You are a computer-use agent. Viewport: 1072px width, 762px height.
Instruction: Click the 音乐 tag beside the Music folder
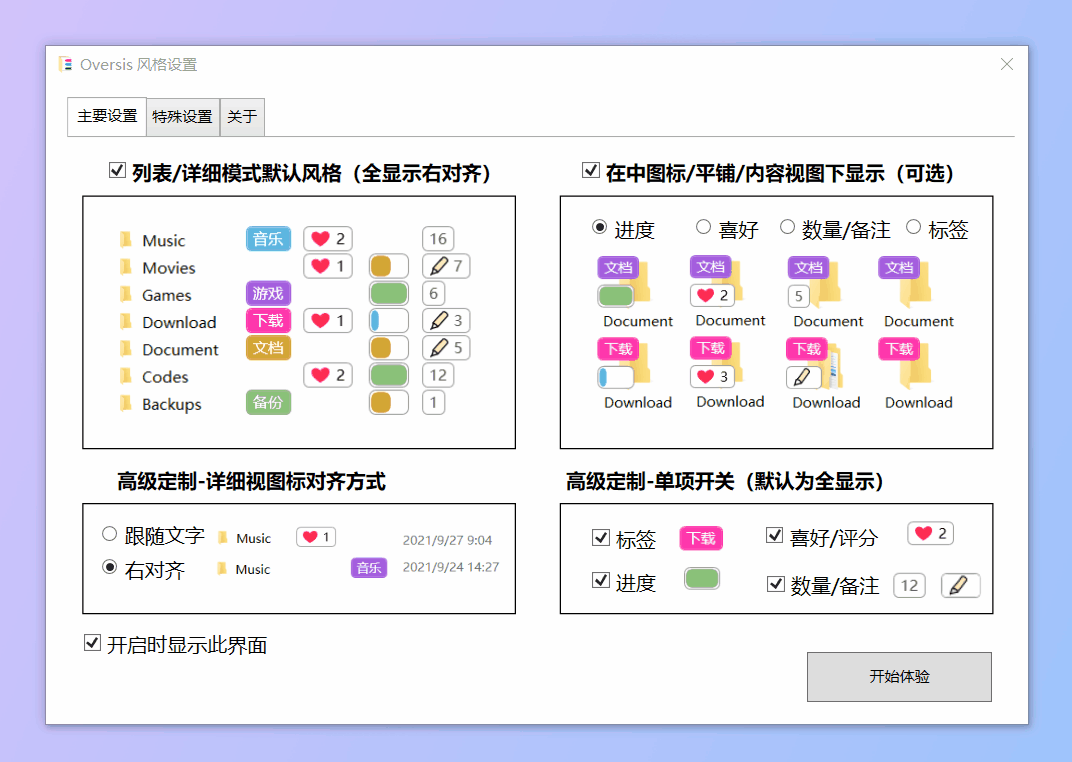267,238
